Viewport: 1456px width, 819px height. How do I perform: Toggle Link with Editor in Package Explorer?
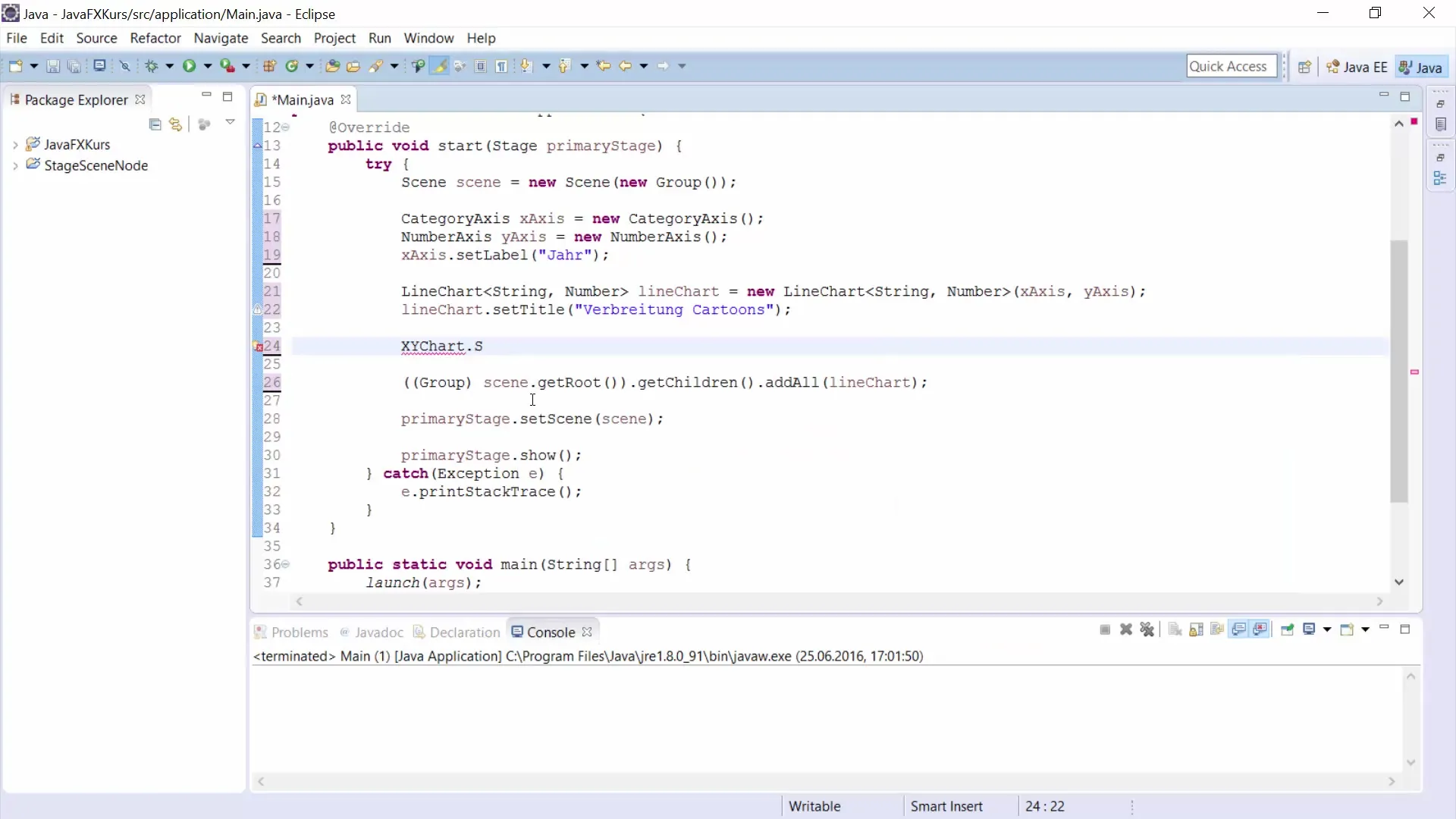tap(176, 124)
